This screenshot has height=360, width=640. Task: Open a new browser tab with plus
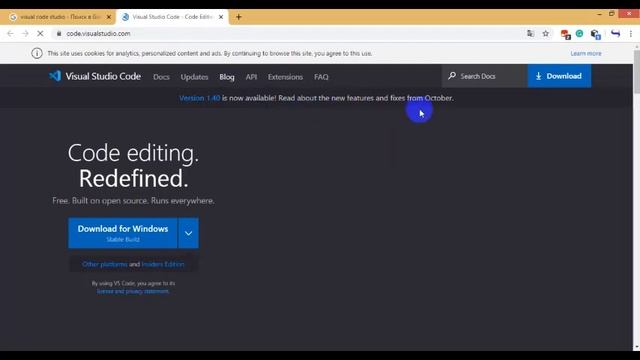[239, 17]
